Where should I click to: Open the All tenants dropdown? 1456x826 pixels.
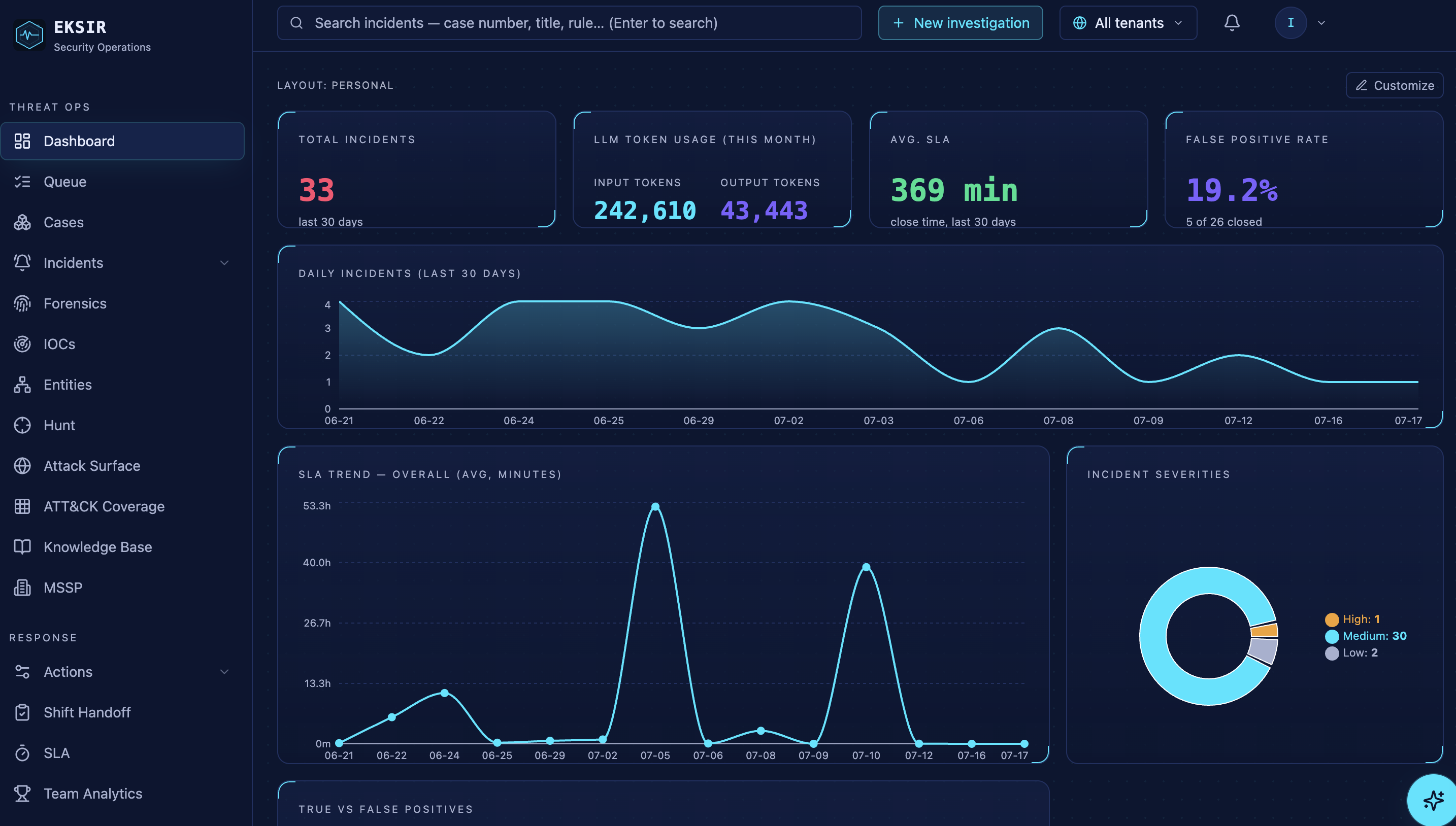[1128, 23]
